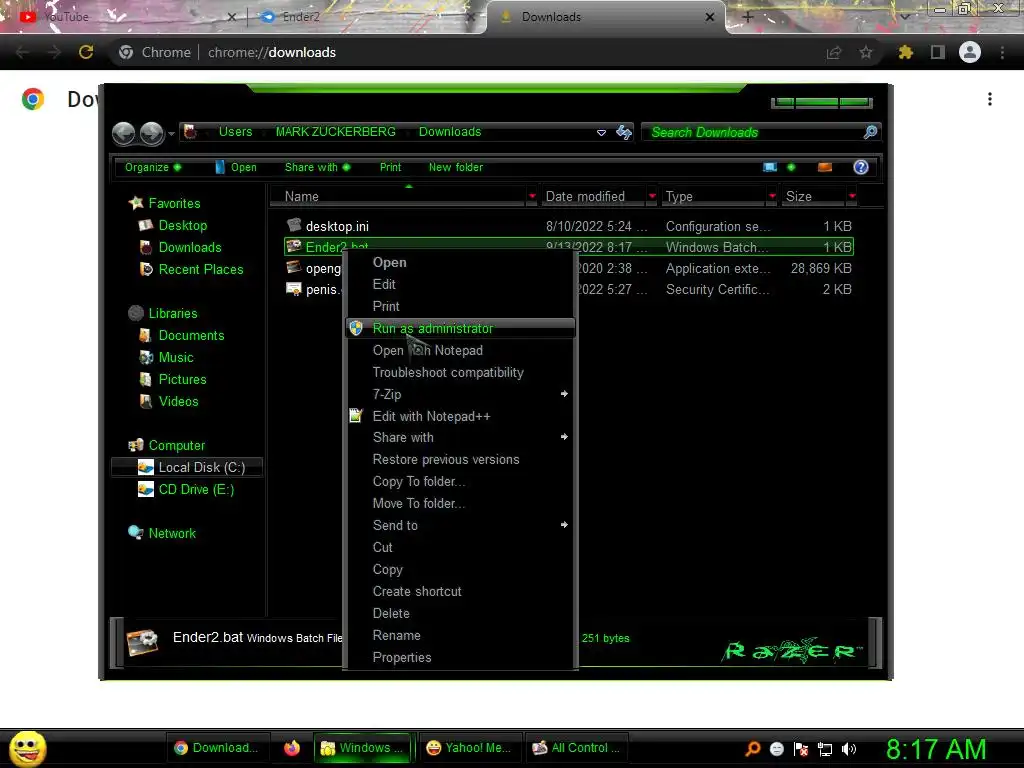
Task: Open Firefox from the taskbar
Action: (292, 748)
